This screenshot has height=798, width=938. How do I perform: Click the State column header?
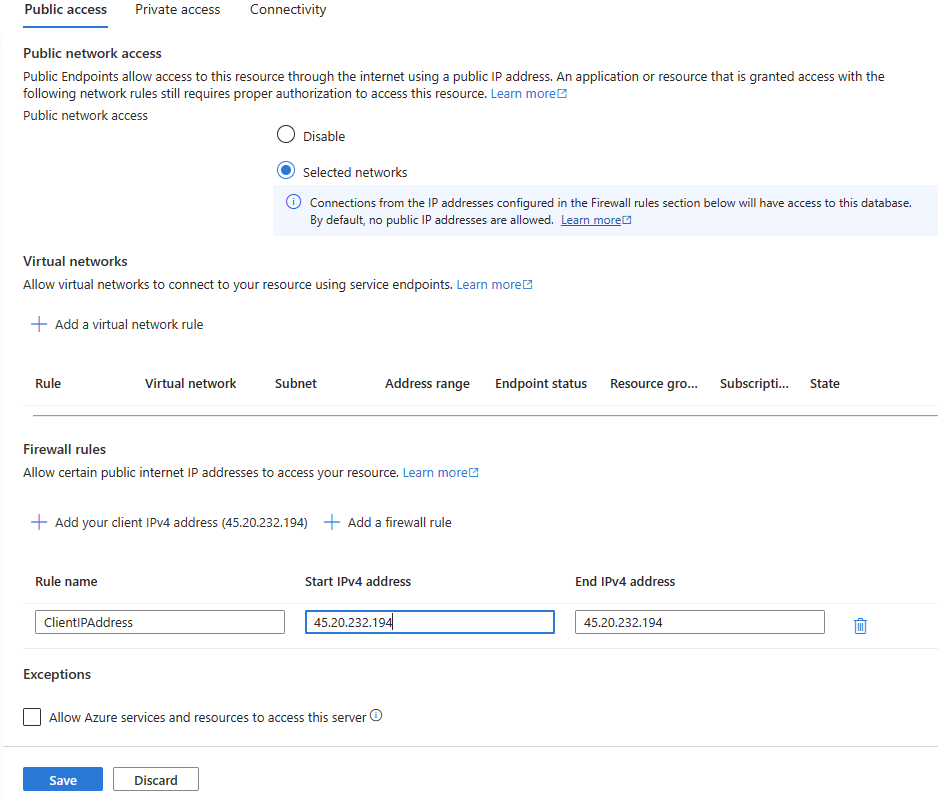[824, 383]
